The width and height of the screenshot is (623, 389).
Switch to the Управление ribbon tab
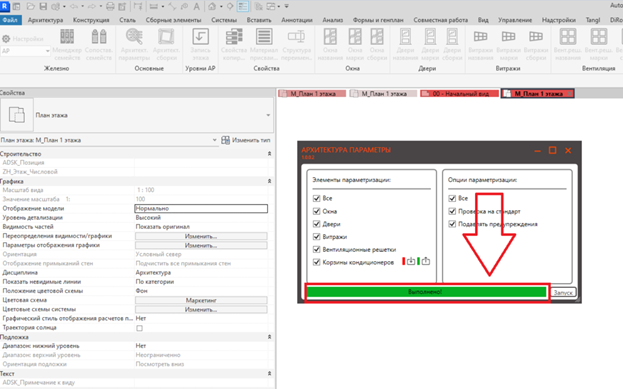515,20
